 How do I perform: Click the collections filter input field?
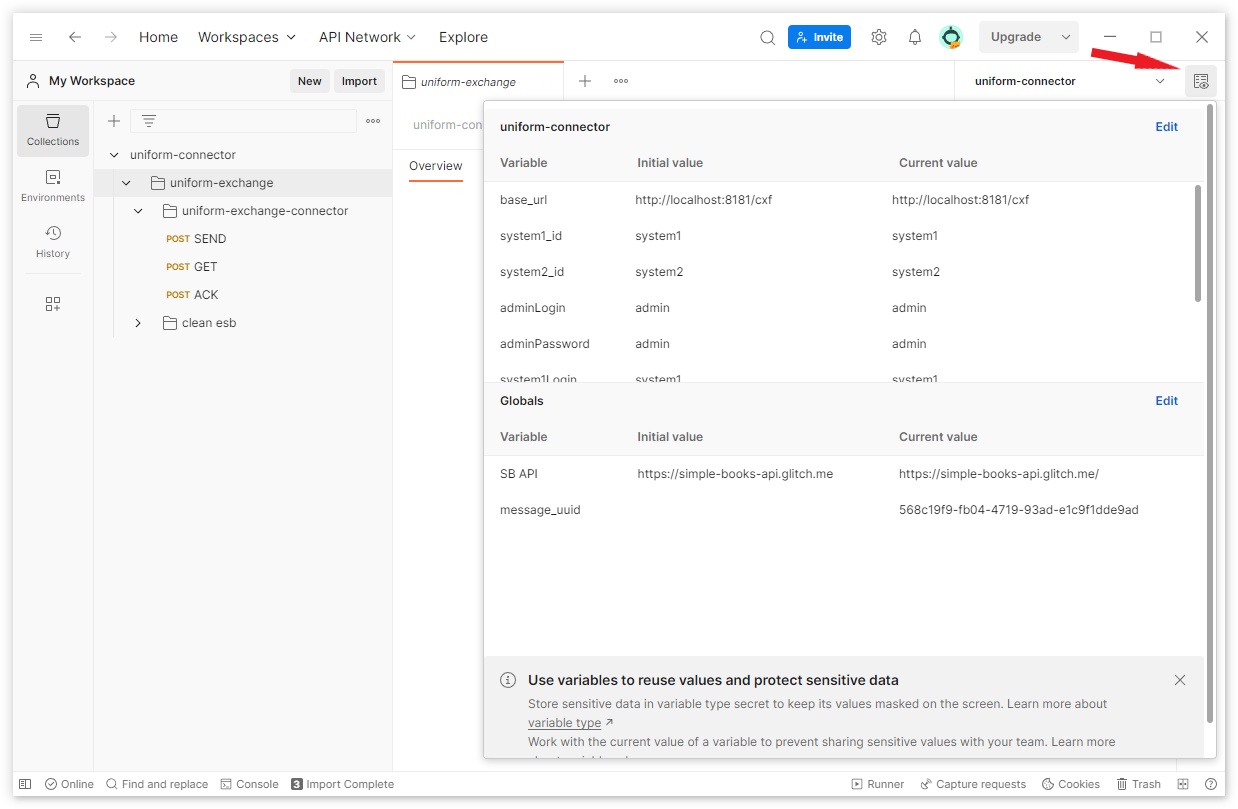tap(258, 121)
